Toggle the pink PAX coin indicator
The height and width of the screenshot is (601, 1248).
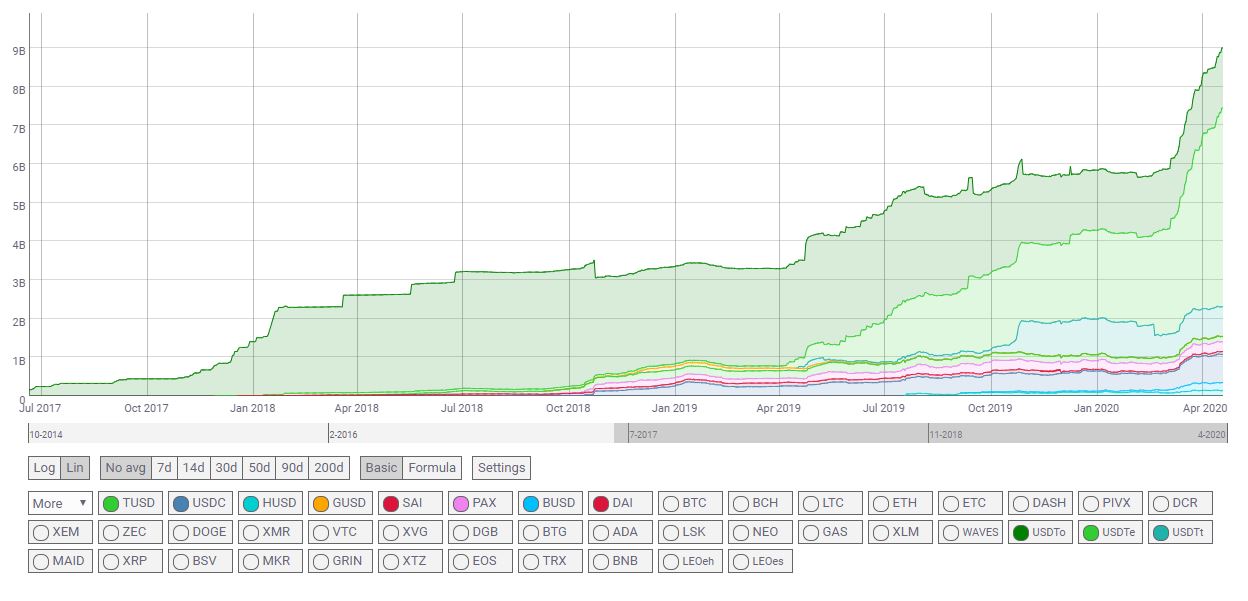pyautogui.click(x=461, y=504)
